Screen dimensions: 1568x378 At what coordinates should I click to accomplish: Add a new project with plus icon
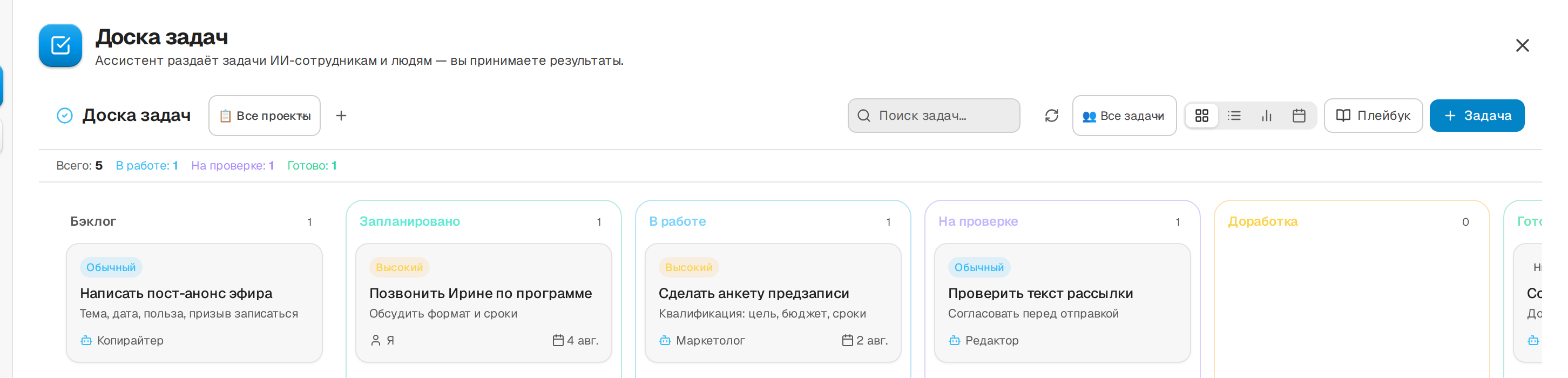click(341, 116)
